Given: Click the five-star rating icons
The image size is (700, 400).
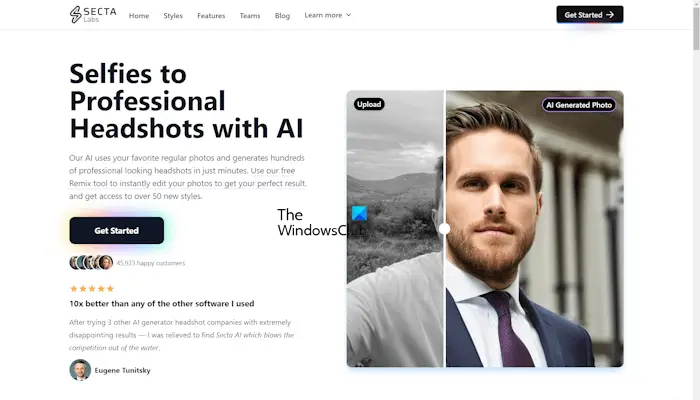Looking at the screenshot, I should pos(92,288).
